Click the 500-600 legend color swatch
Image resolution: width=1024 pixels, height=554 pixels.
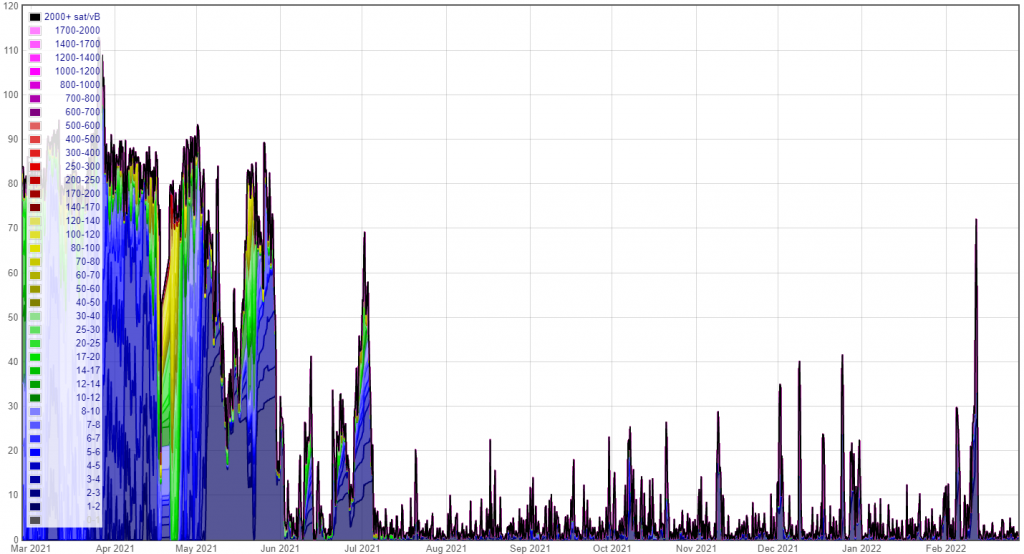35,126
